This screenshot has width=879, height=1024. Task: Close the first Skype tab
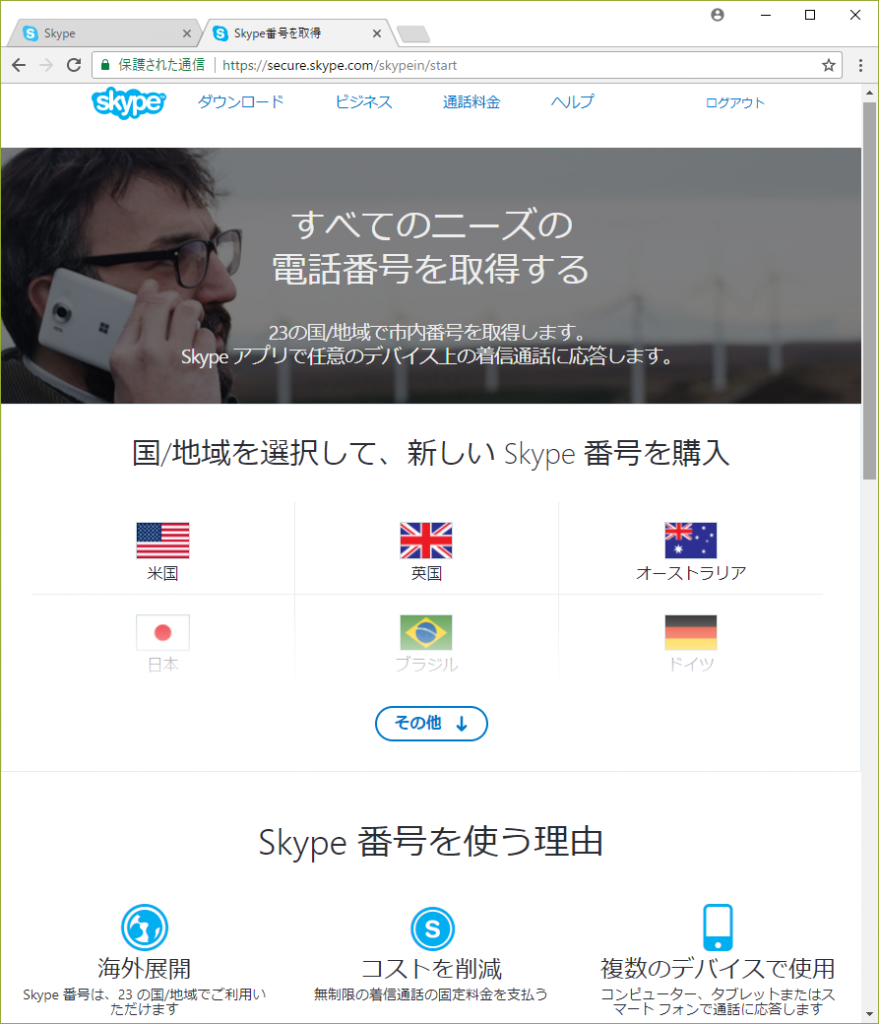[x=187, y=33]
